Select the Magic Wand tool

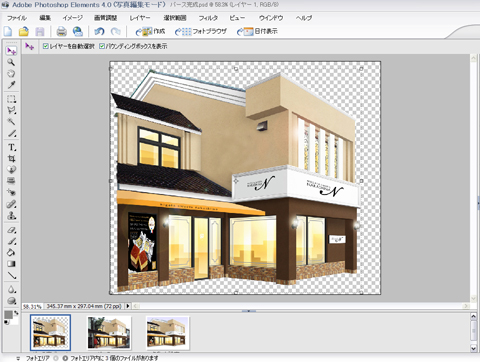click(x=11, y=122)
